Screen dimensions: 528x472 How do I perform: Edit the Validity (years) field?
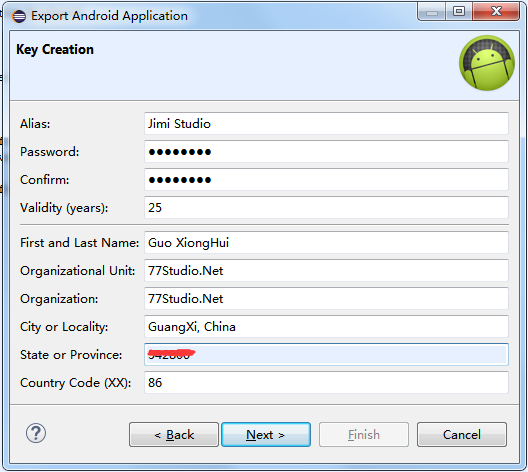pos(326,207)
